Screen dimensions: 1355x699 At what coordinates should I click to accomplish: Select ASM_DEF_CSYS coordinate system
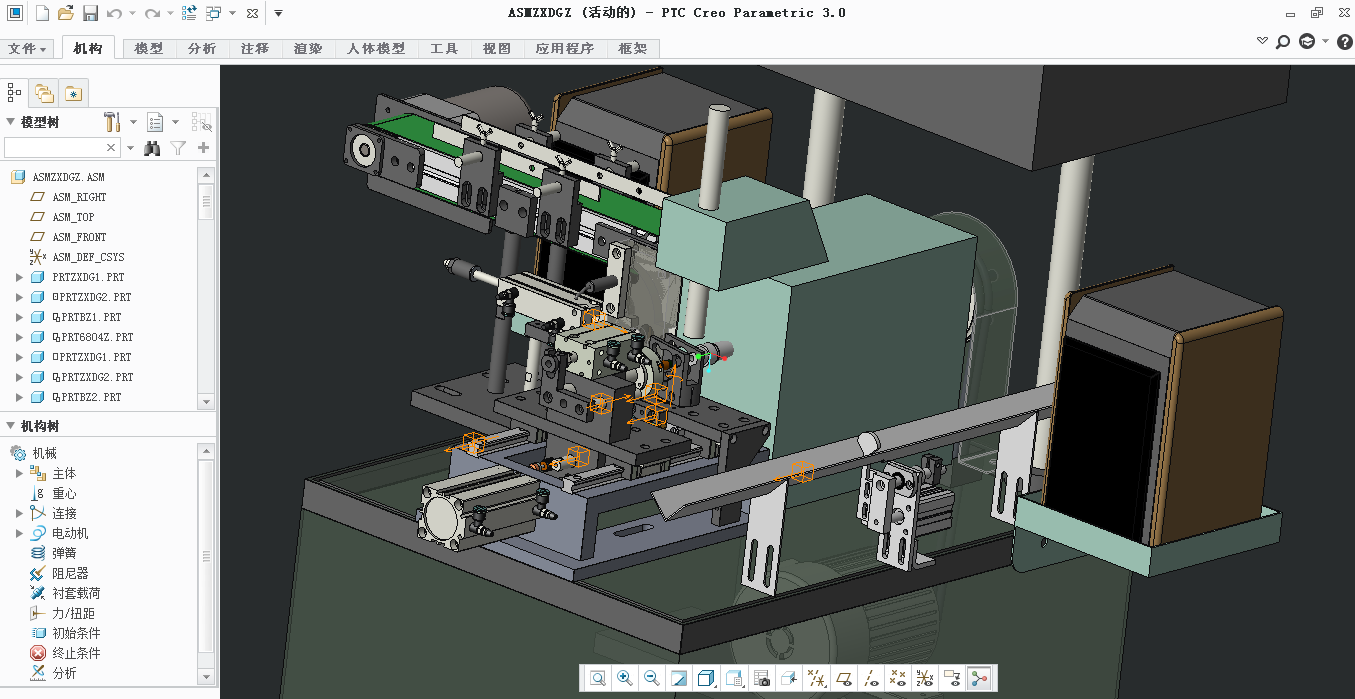88,257
